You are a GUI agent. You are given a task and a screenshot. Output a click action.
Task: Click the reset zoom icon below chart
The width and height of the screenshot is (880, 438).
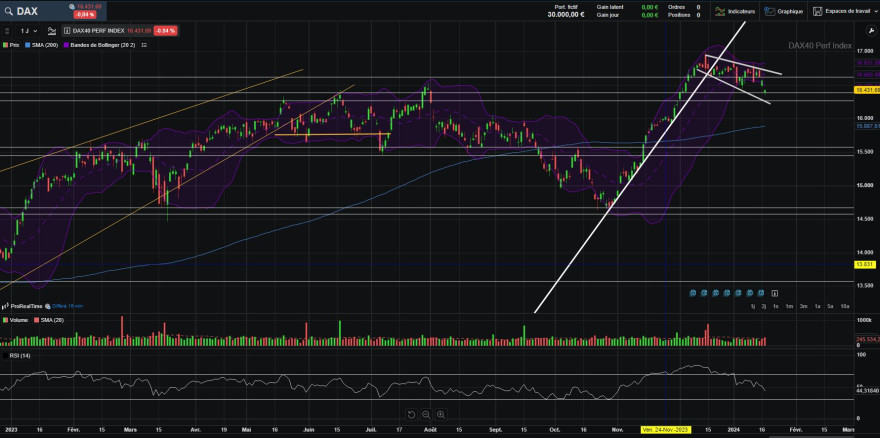tap(411, 415)
